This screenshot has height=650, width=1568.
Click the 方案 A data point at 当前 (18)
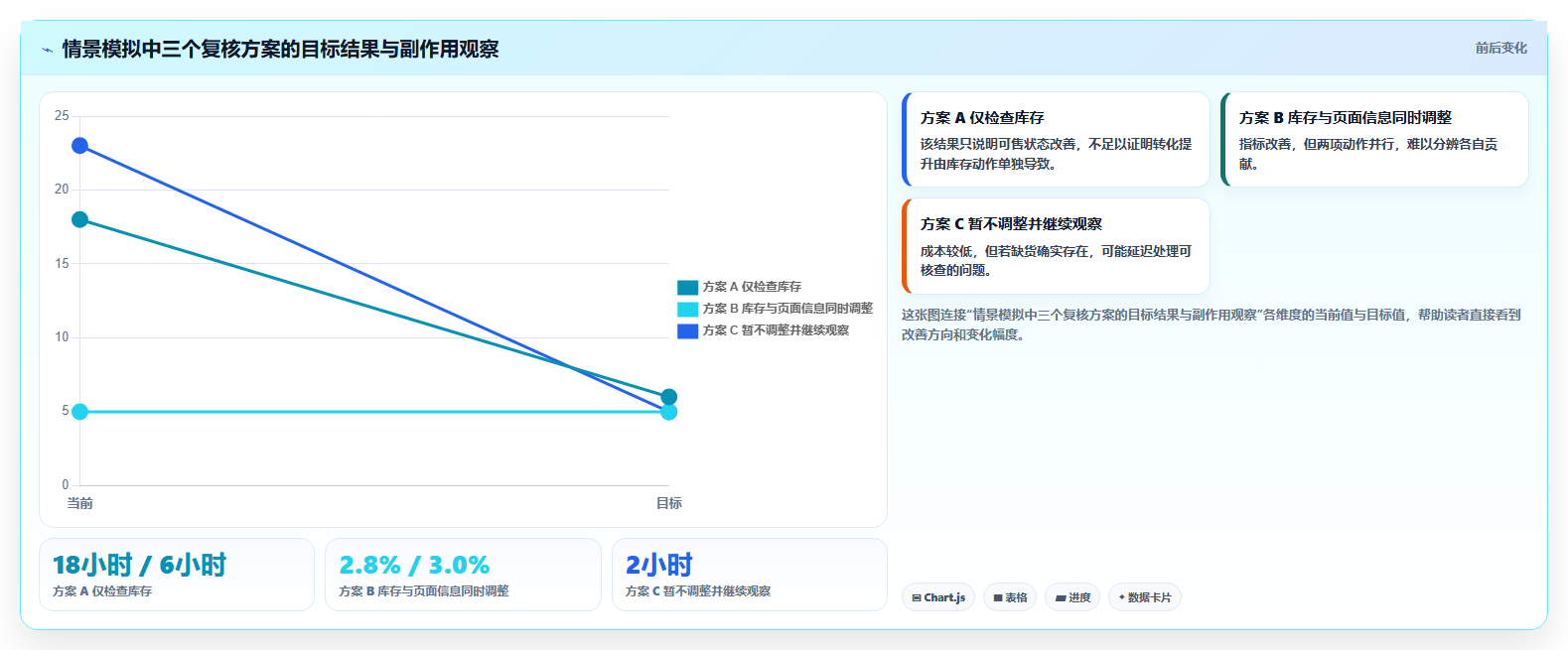(x=79, y=219)
